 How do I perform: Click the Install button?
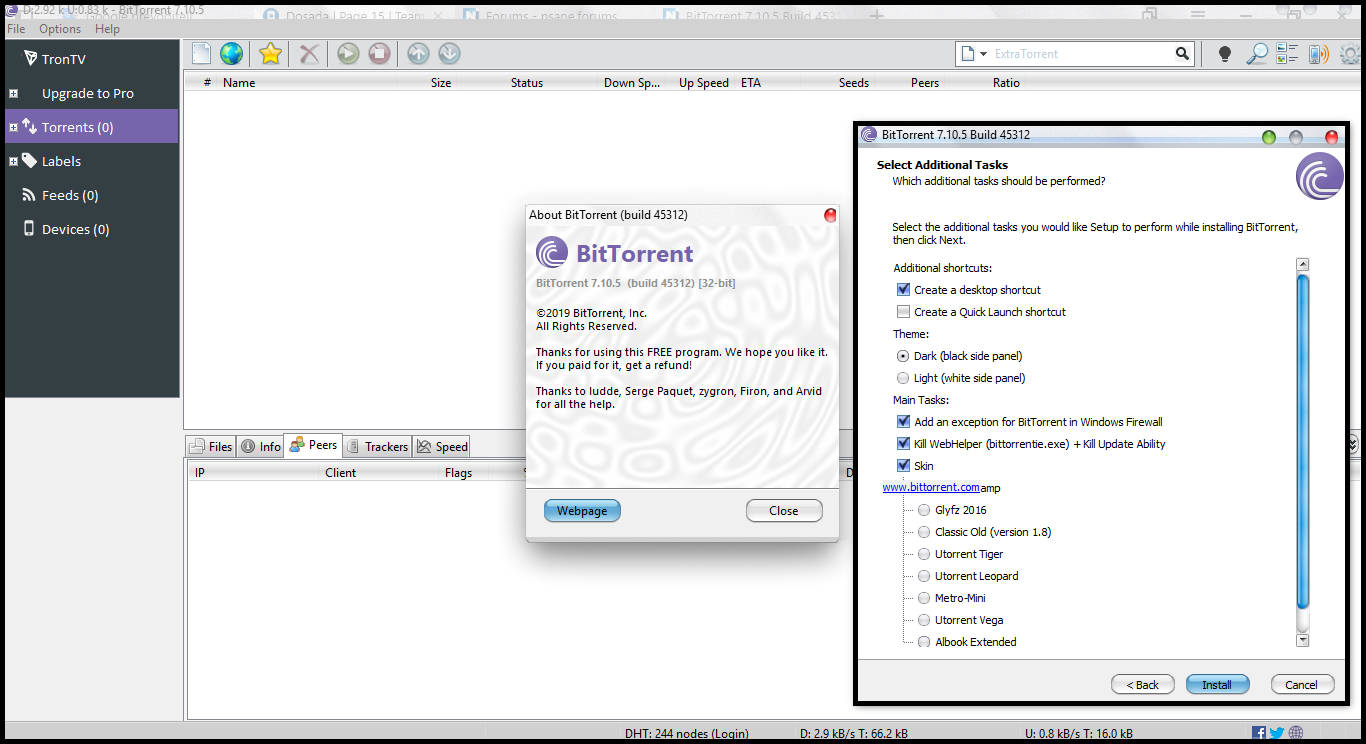[x=1217, y=684]
